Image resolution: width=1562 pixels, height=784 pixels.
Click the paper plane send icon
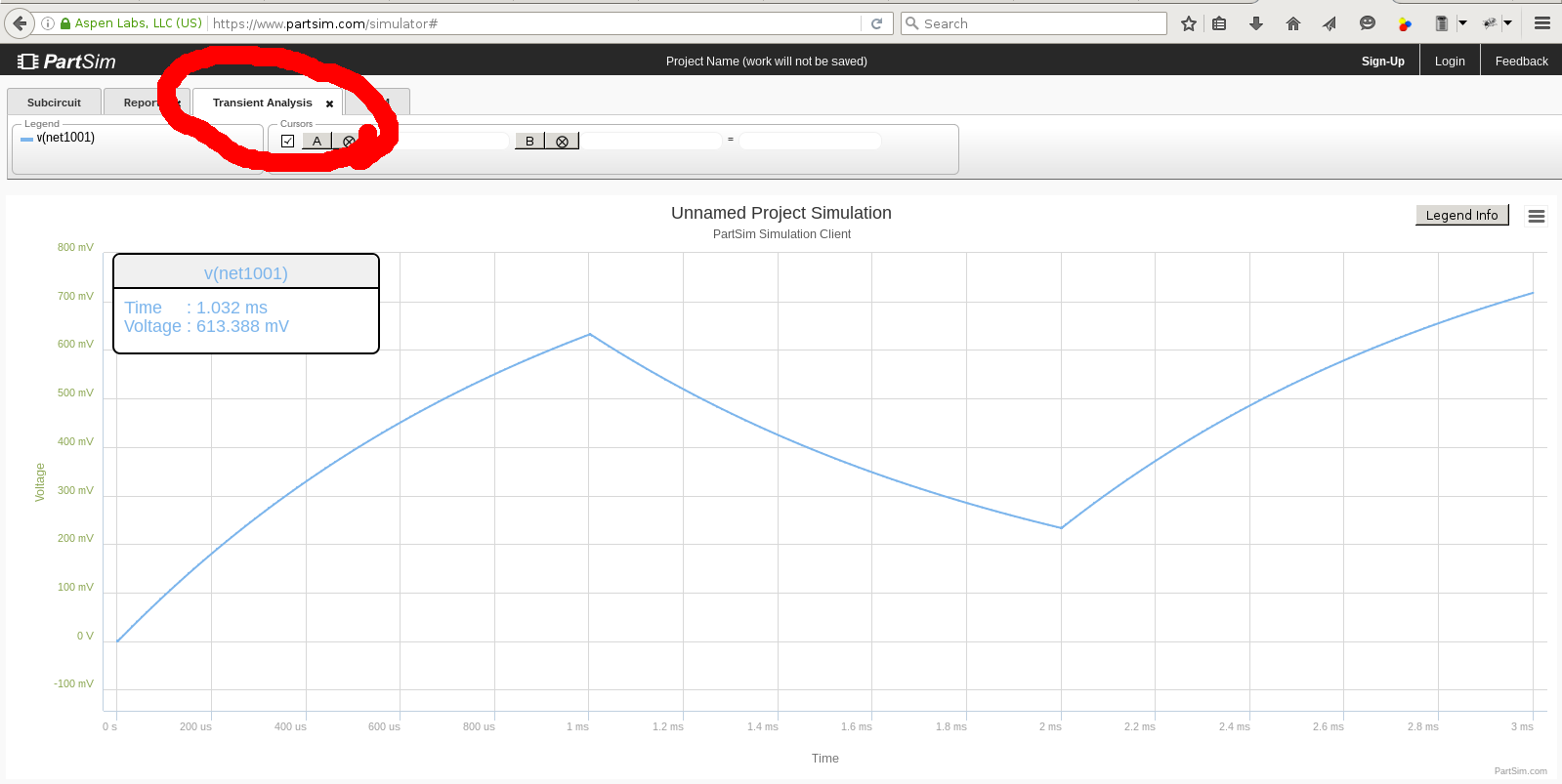(1330, 23)
